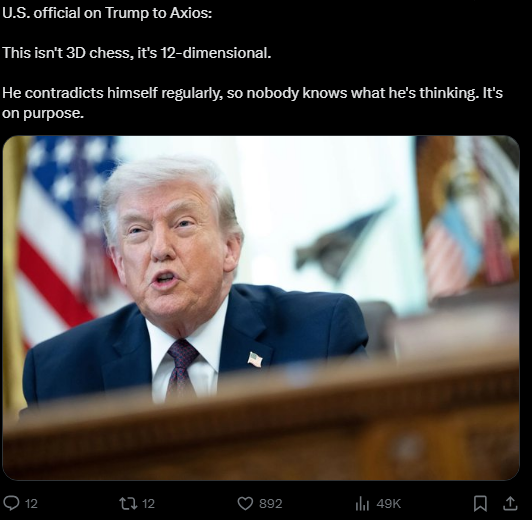Viewport: 532px width, 520px height.
Task: Click the word 'Axios' in the post
Action: (189, 13)
